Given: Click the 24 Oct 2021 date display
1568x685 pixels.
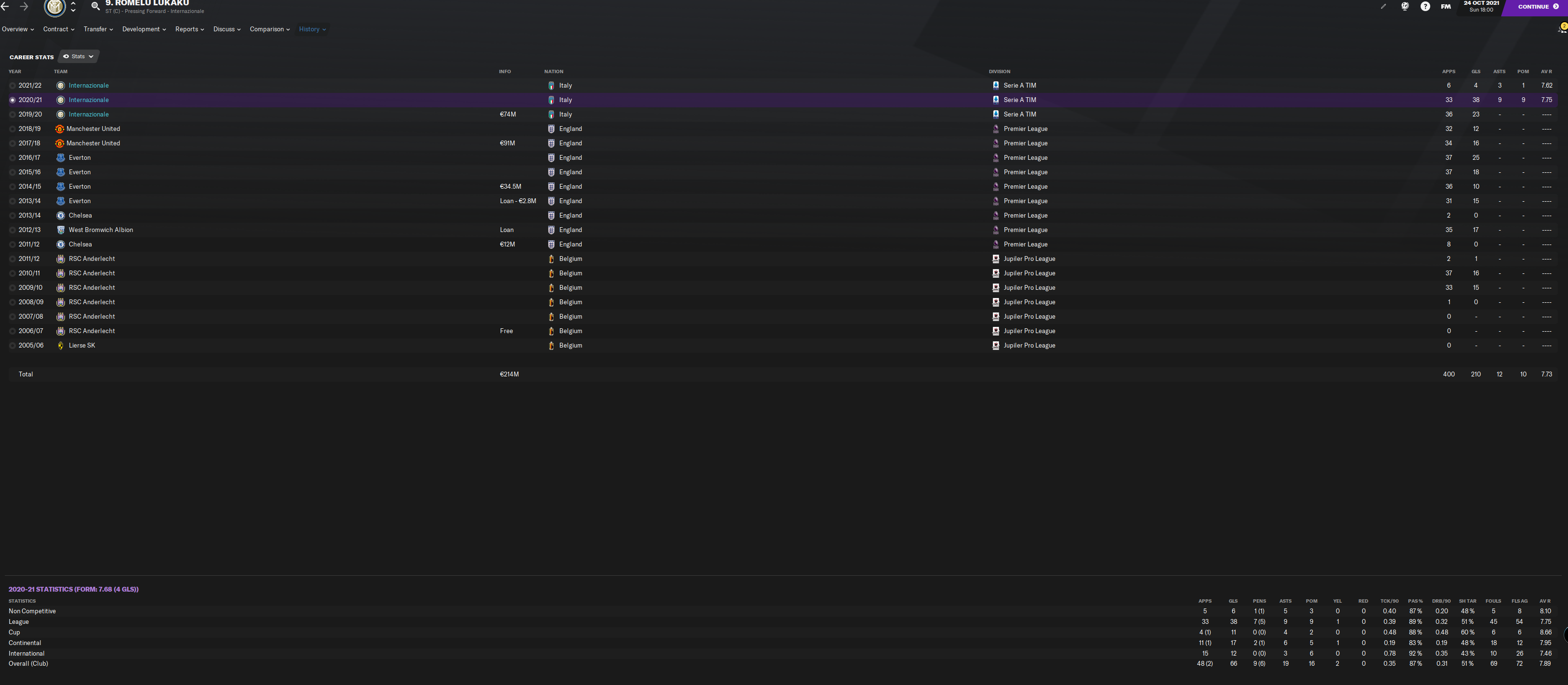Looking at the screenshot, I should click(1481, 6).
